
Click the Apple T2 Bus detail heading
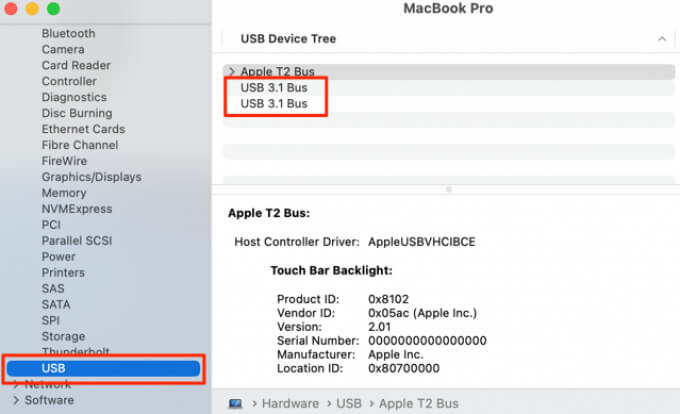(269, 213)
